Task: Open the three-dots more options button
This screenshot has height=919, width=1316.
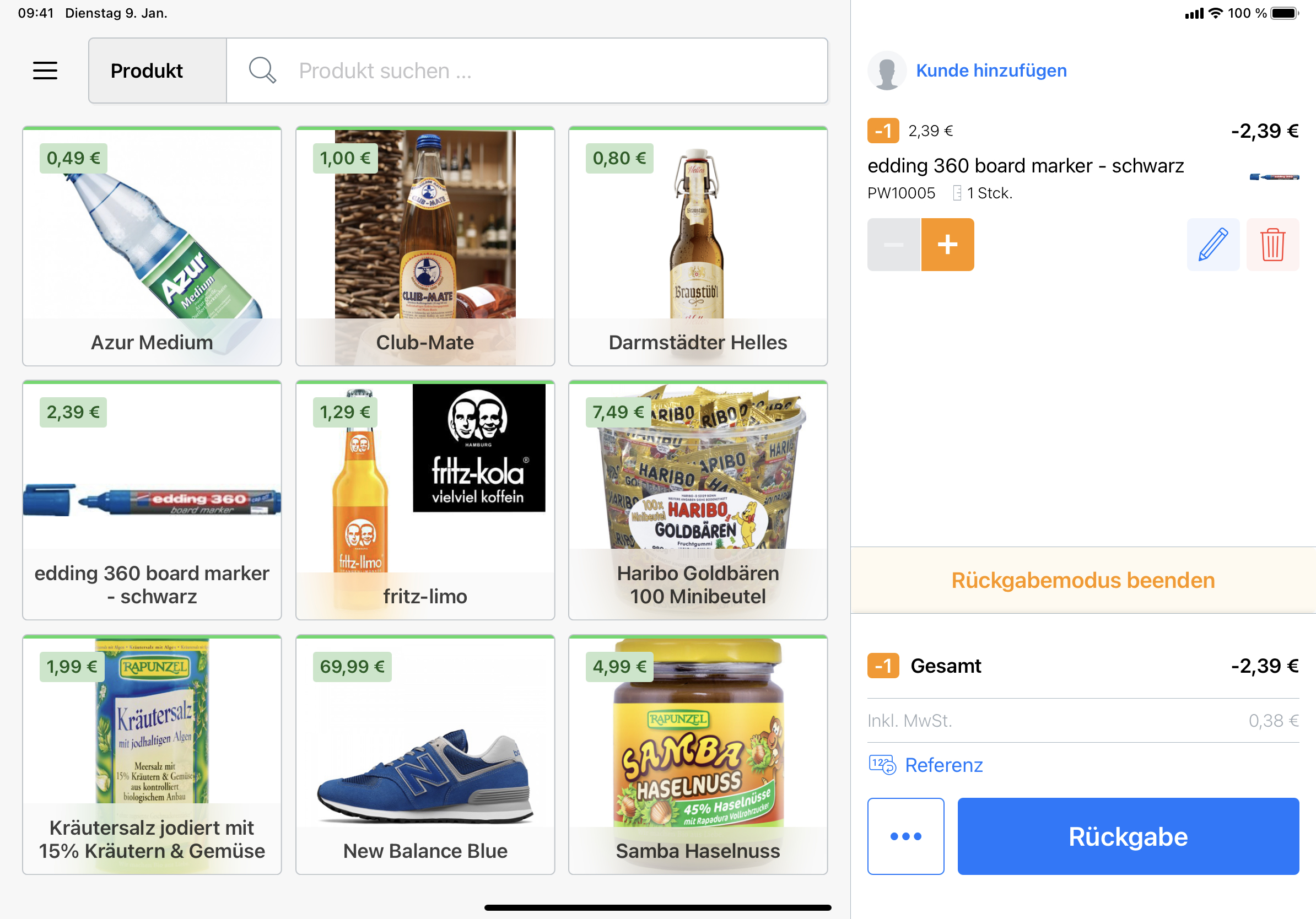Action: (905, 836)
